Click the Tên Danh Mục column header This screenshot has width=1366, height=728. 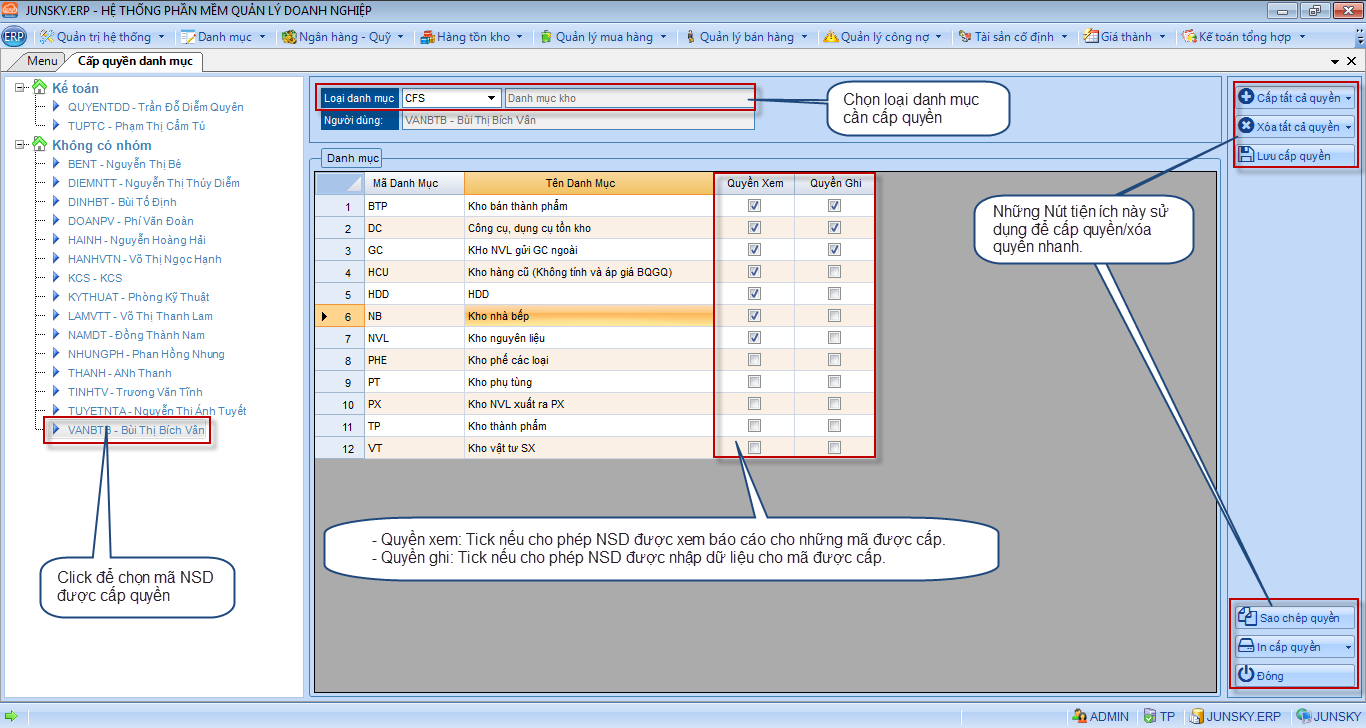588,183
